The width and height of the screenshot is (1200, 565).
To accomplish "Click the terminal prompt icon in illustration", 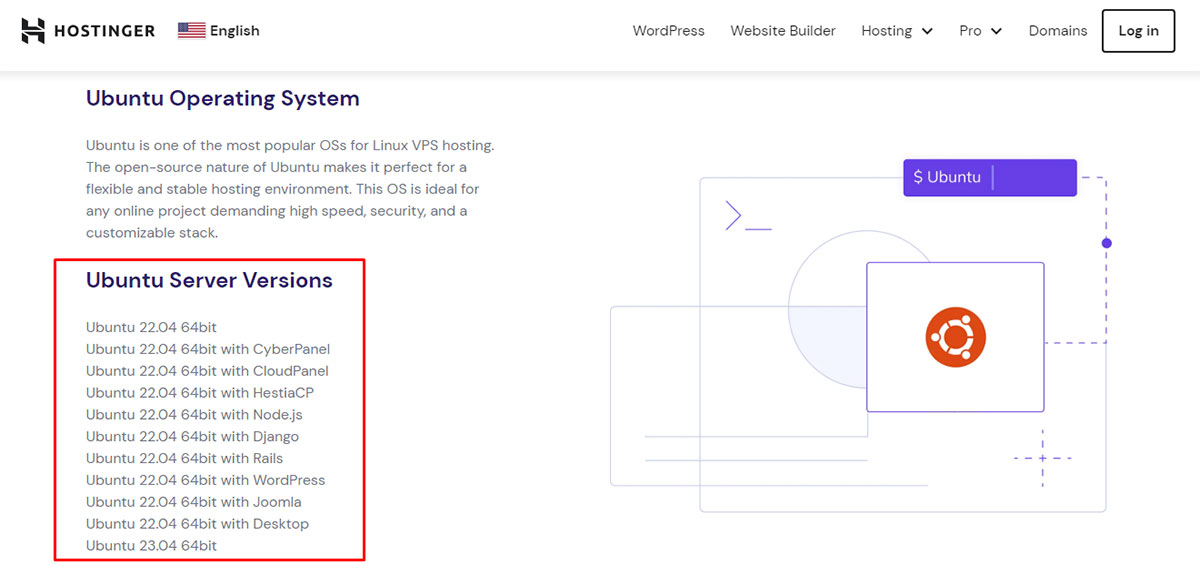I will 748,216.
